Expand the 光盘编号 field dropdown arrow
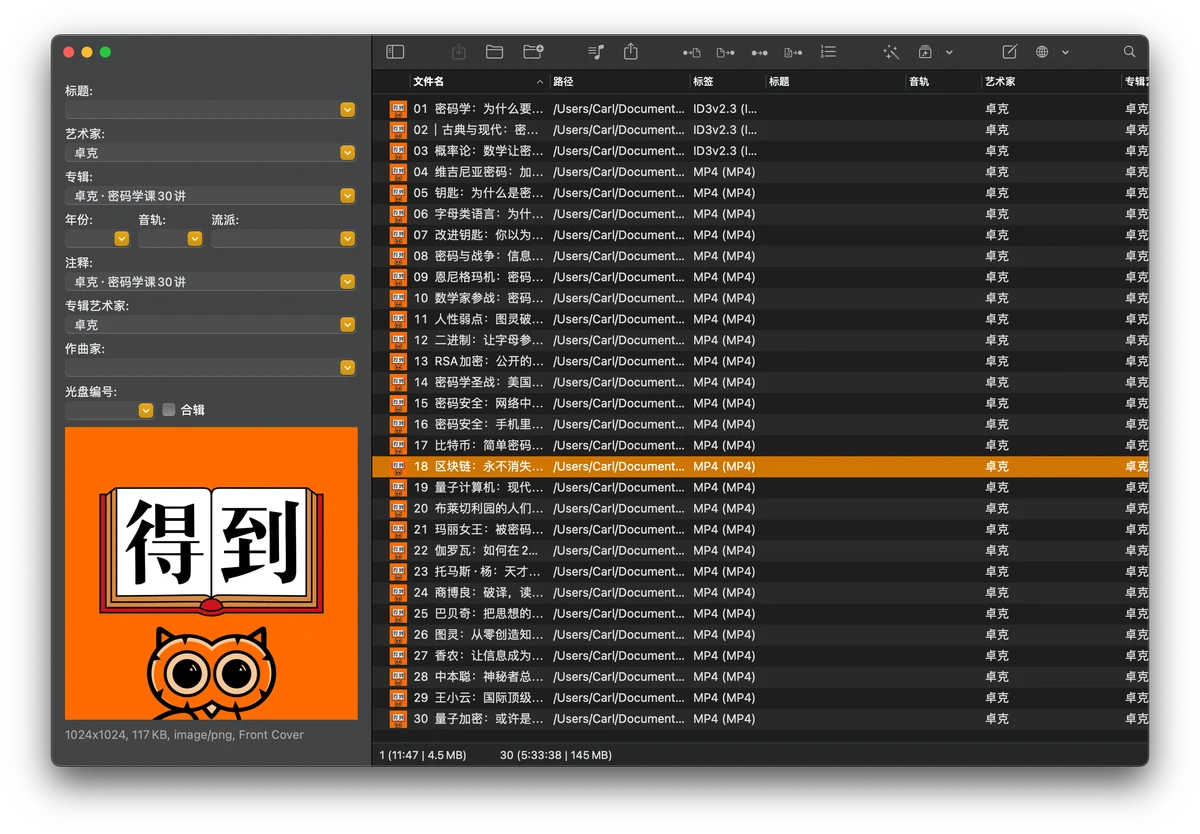This screenshot has height=834, width=1200. click(x=146, y=410)
